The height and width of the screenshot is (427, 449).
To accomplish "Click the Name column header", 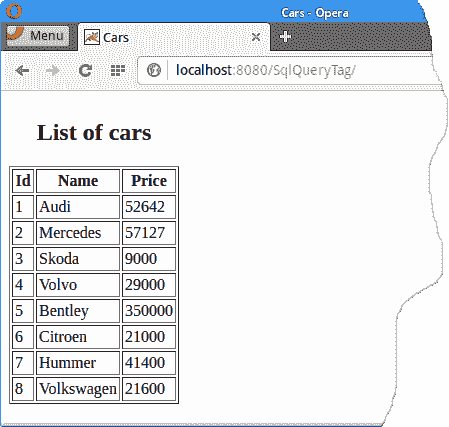I will (x=78, y=181).
